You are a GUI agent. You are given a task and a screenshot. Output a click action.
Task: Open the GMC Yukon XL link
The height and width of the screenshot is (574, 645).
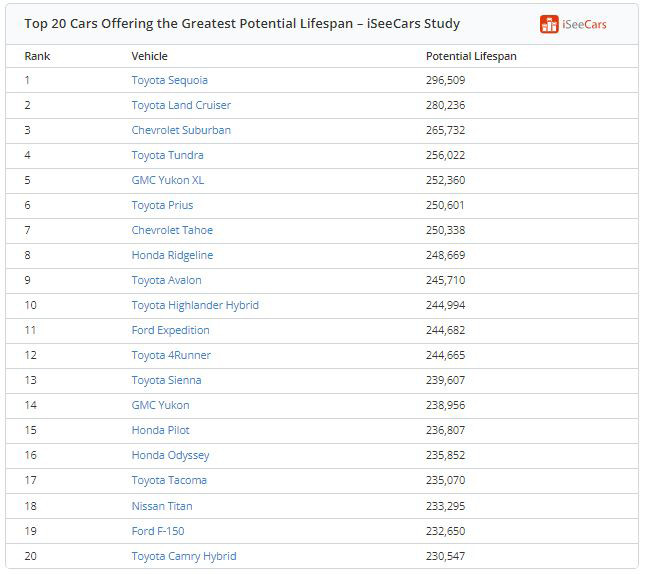[167, 180]
